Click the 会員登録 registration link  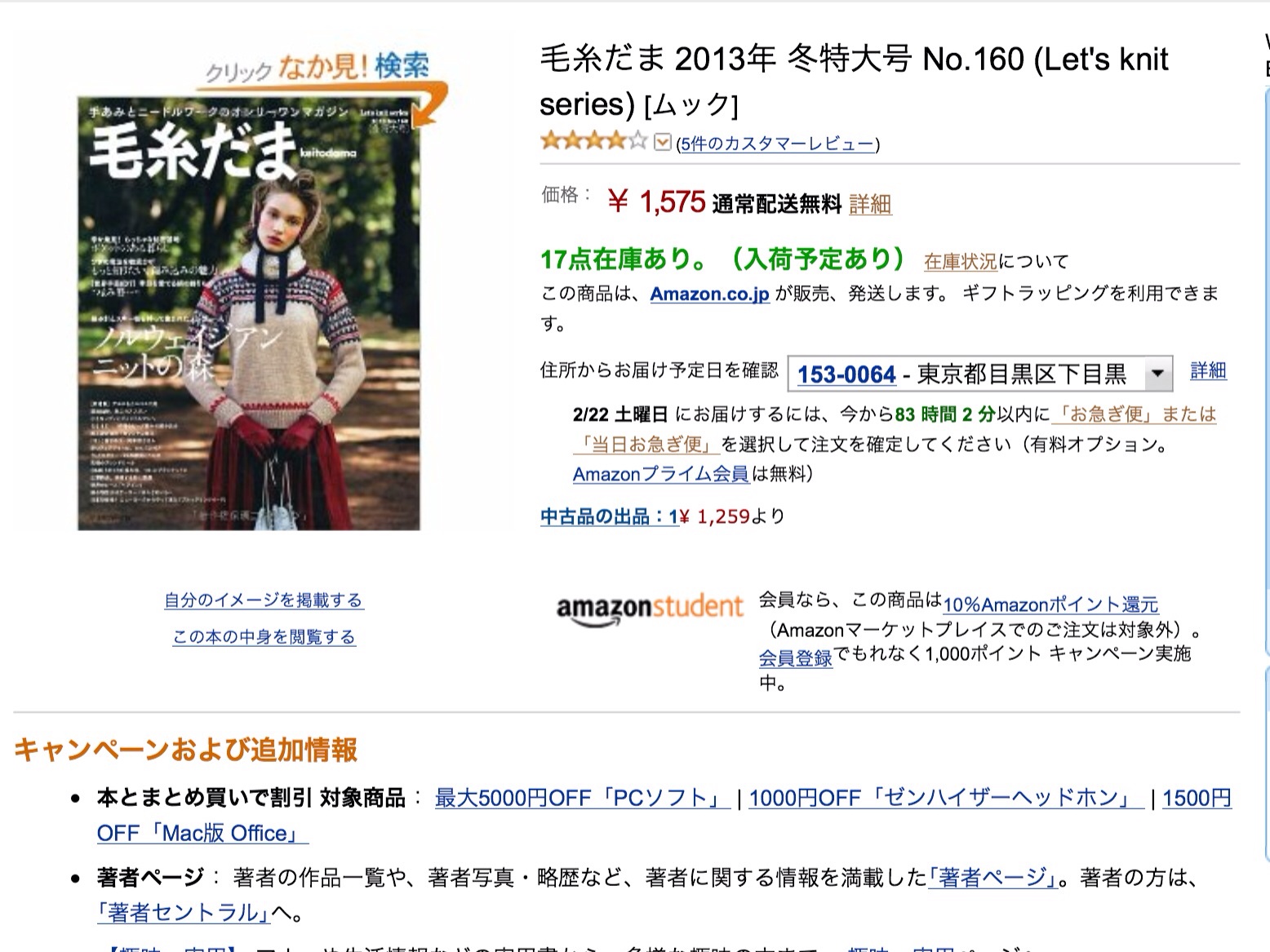(795, 658)
